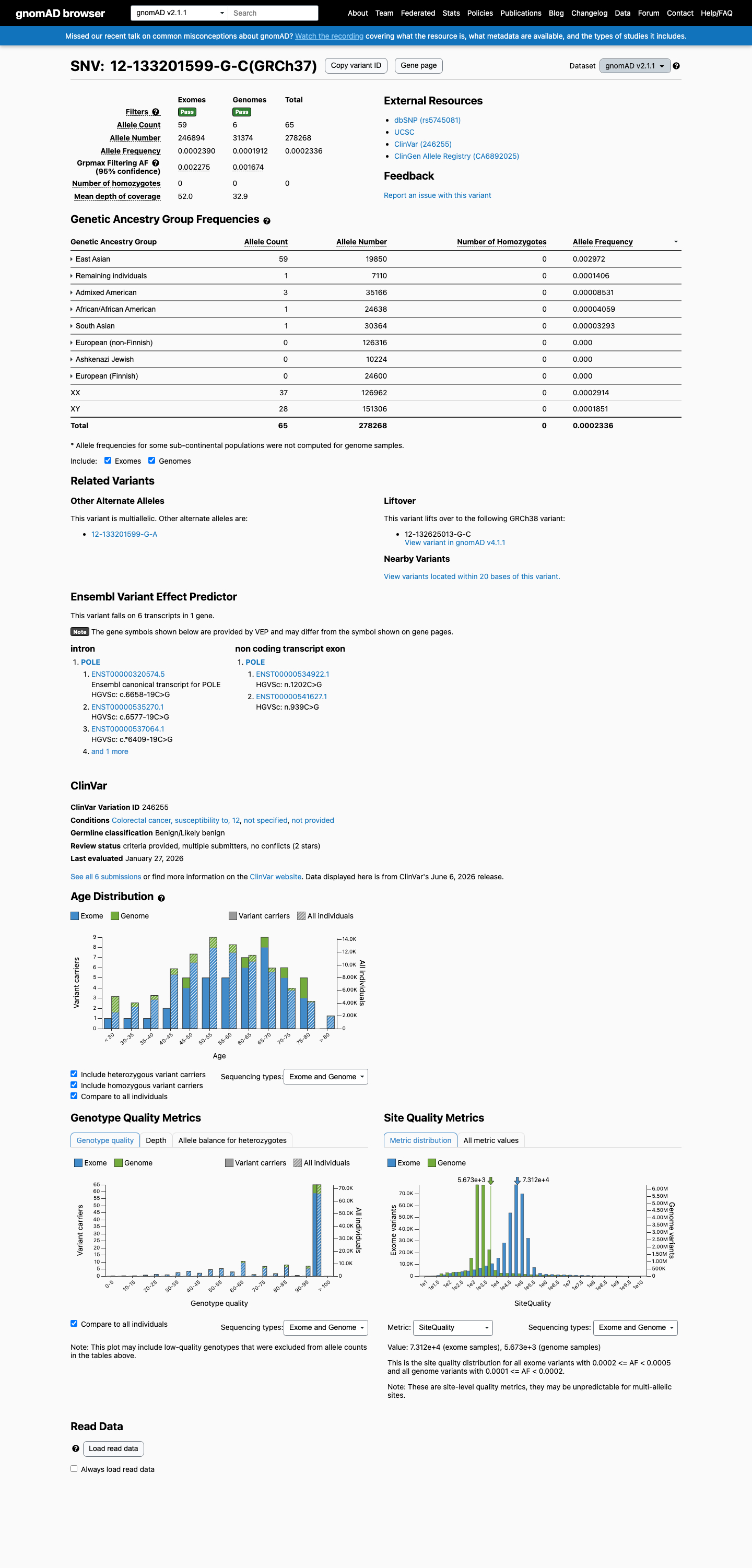Toggle Include homozygous variant carriers
Viewport: 752px width, 1568px height.
(x=74, y=1086)
